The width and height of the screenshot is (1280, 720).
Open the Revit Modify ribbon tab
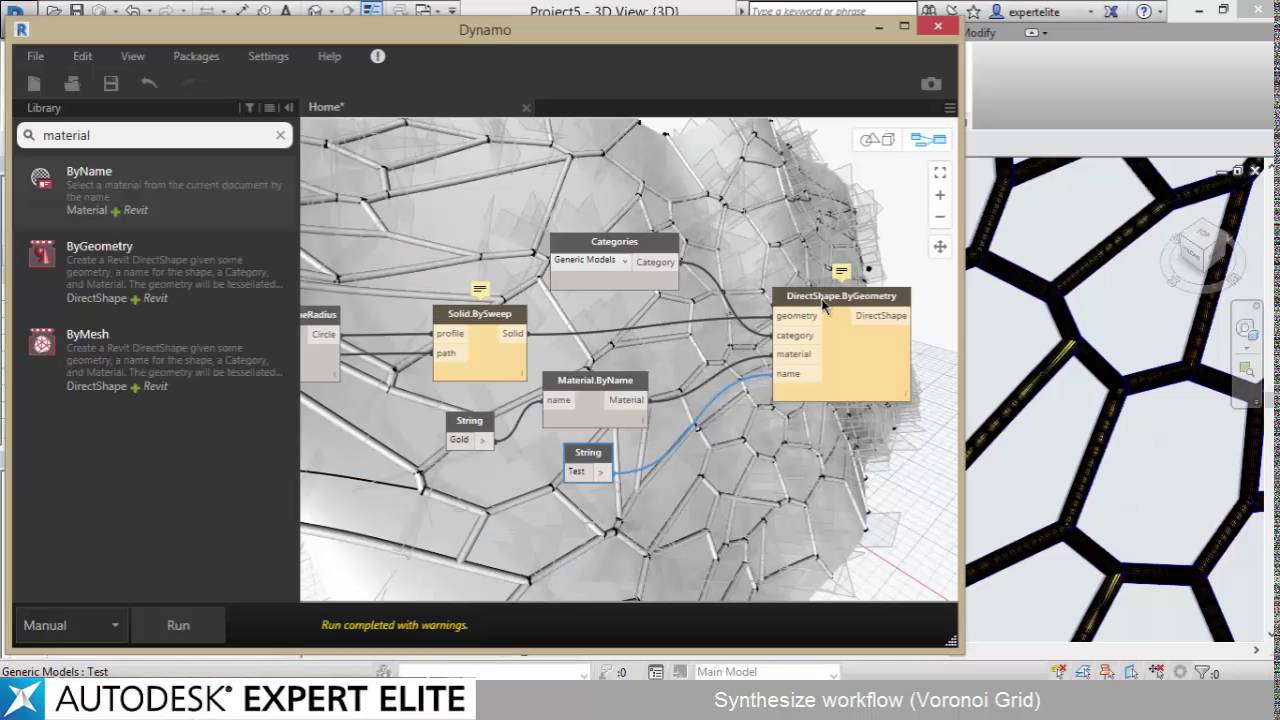(980, 33)
